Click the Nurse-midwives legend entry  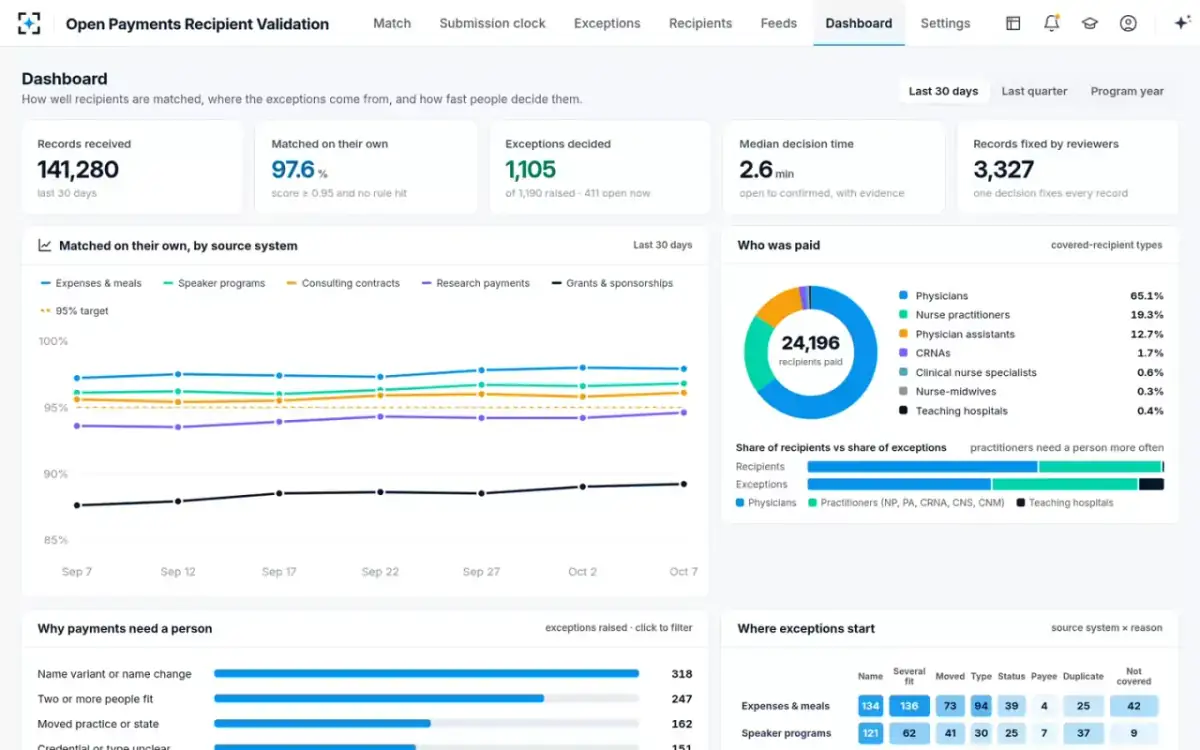pos(1030,392)
